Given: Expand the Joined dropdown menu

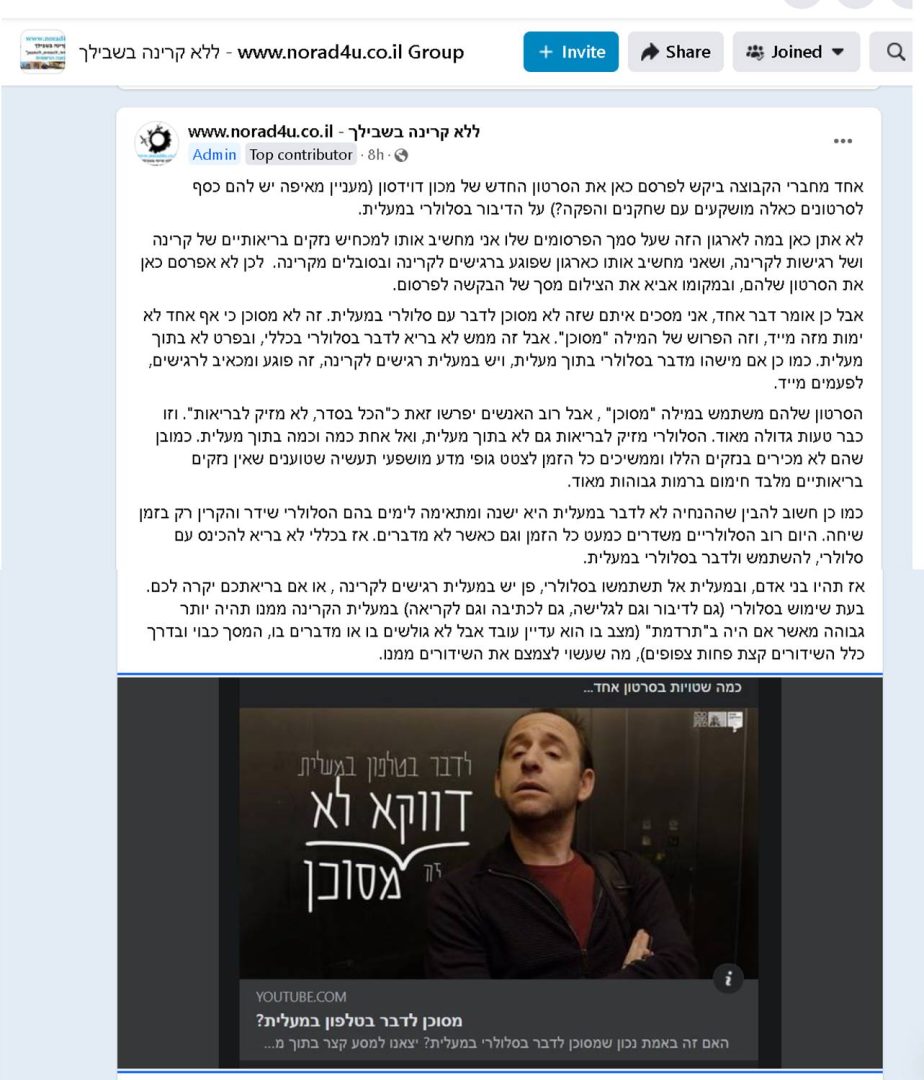Looking at the screenshot, I should click(x=796, y=52).
